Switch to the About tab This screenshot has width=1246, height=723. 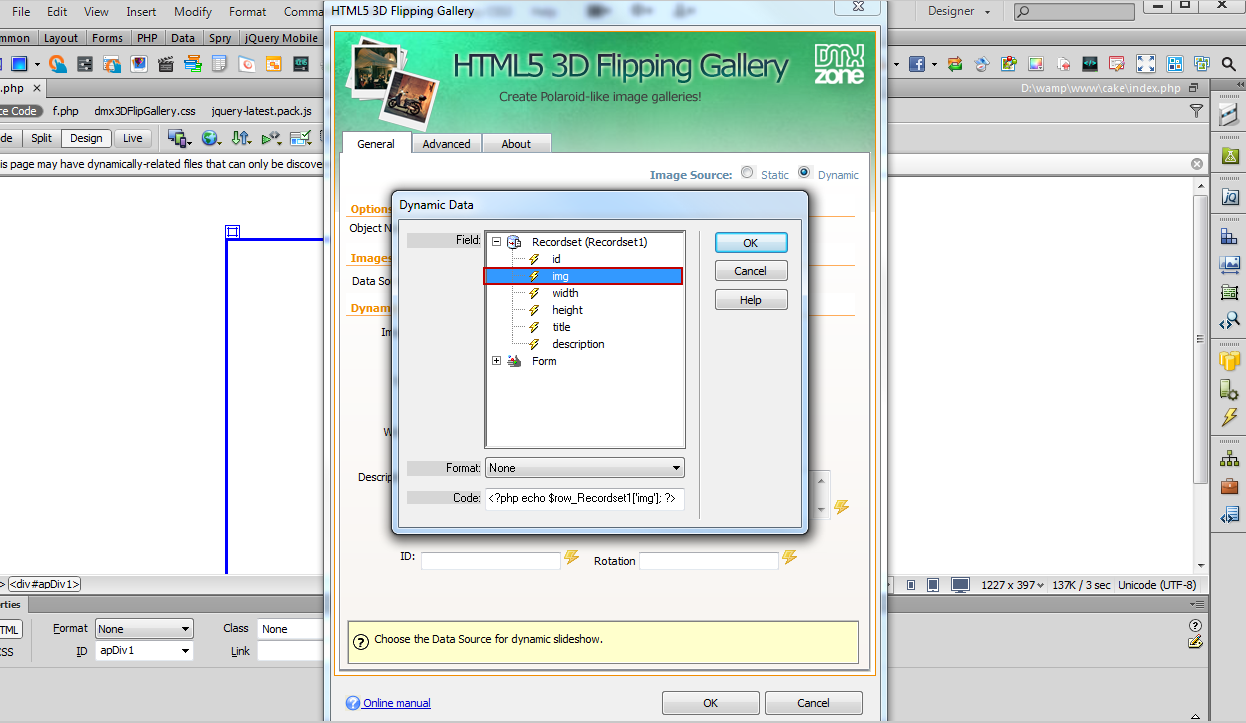pyautogui.click(x=516, y=144)
